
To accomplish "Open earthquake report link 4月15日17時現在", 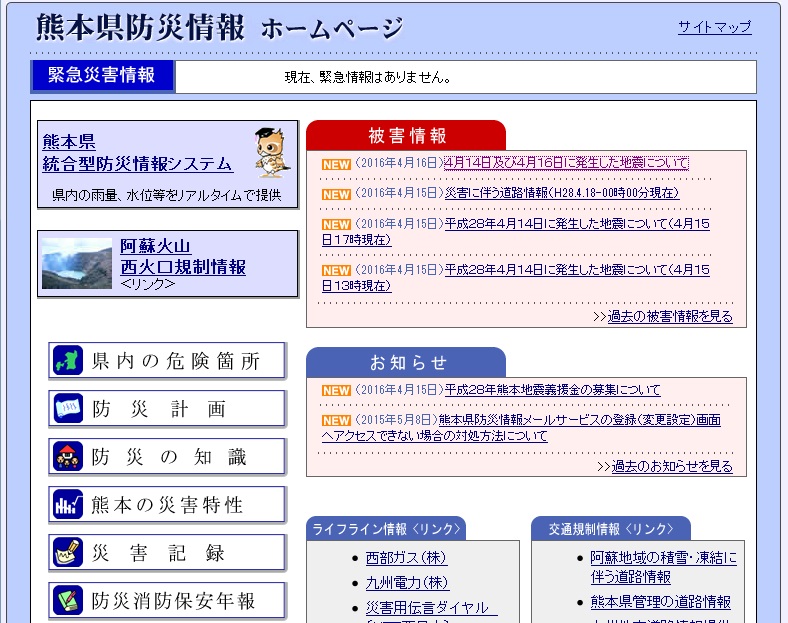I will coord(516,232).
